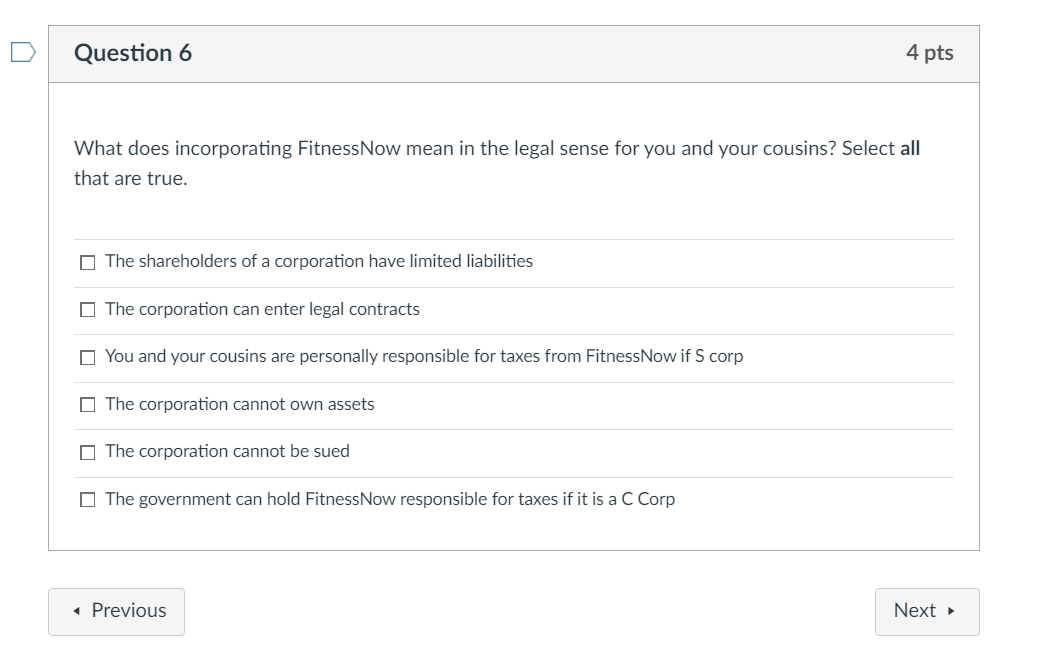Screen dimensions: 1040x653
Task: Click the right arrow inside the Next button
Action: (952, 611)
